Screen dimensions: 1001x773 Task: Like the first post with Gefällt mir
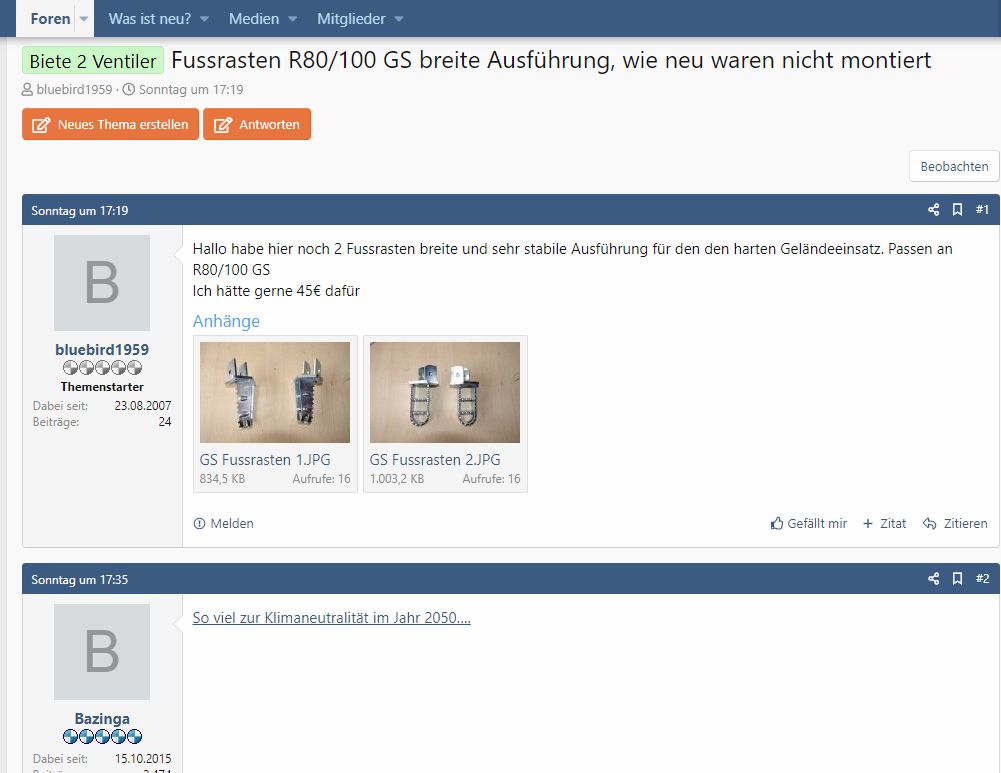point(809,523)
